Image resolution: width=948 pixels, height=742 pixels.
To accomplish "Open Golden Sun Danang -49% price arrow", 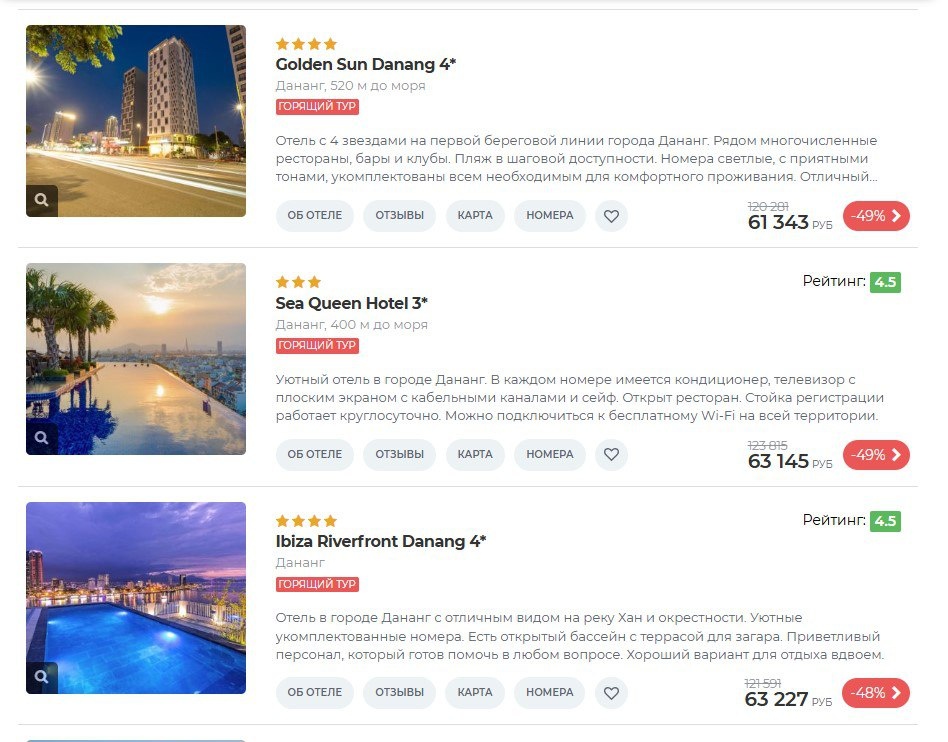I will point(876,216).
